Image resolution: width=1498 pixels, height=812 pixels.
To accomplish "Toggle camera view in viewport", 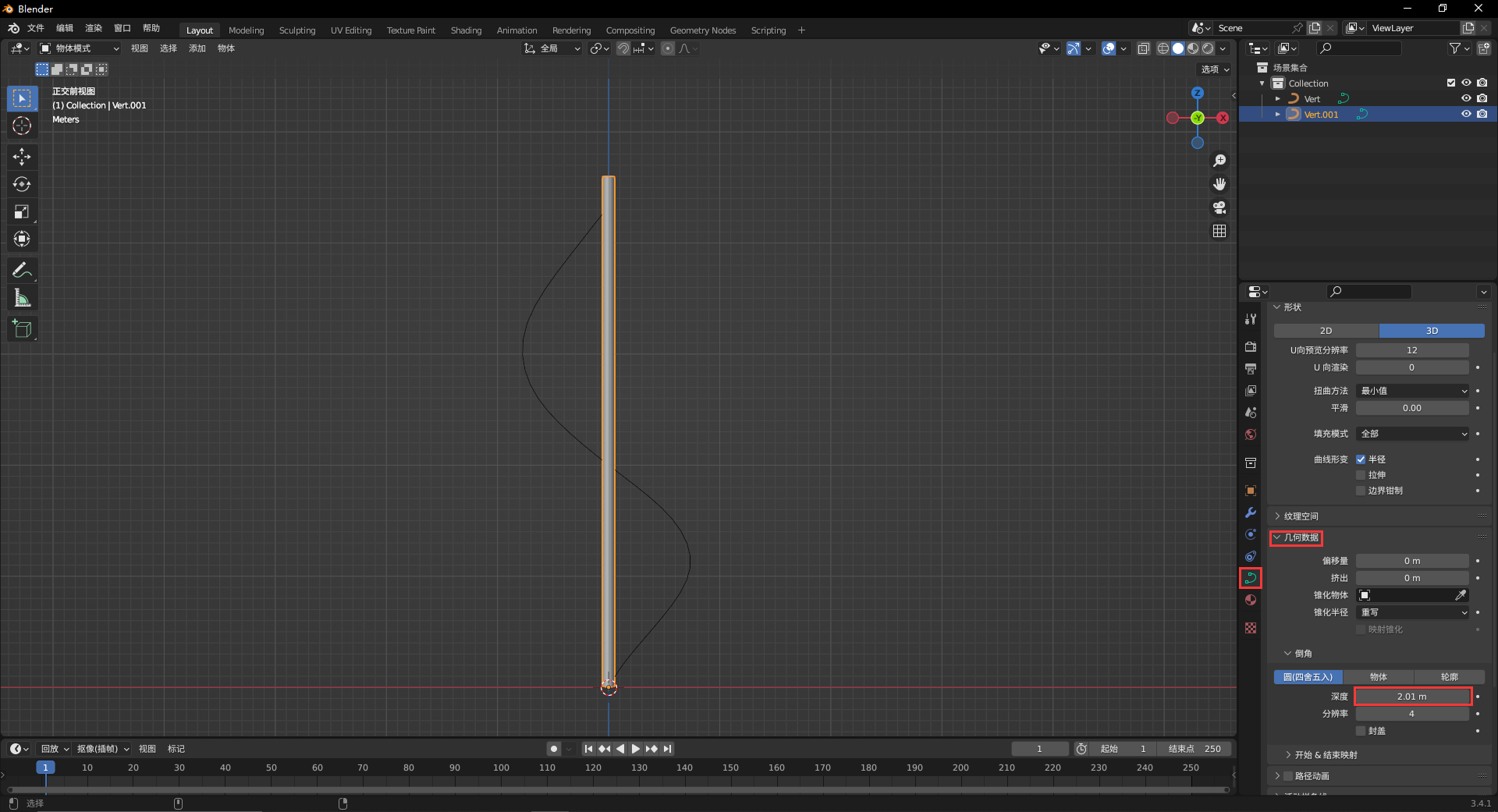I will [1219, 207].
